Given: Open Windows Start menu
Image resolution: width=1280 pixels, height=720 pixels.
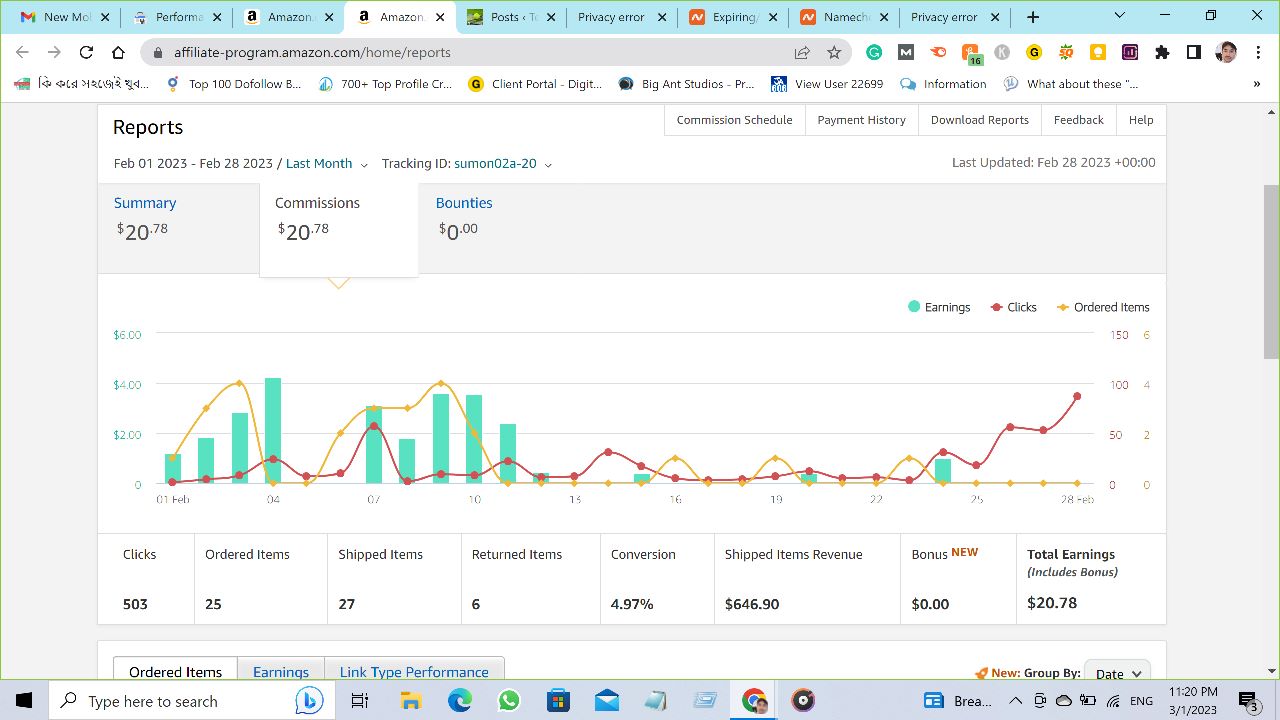Looking at the screenshot, I should (x=24, y=701).
